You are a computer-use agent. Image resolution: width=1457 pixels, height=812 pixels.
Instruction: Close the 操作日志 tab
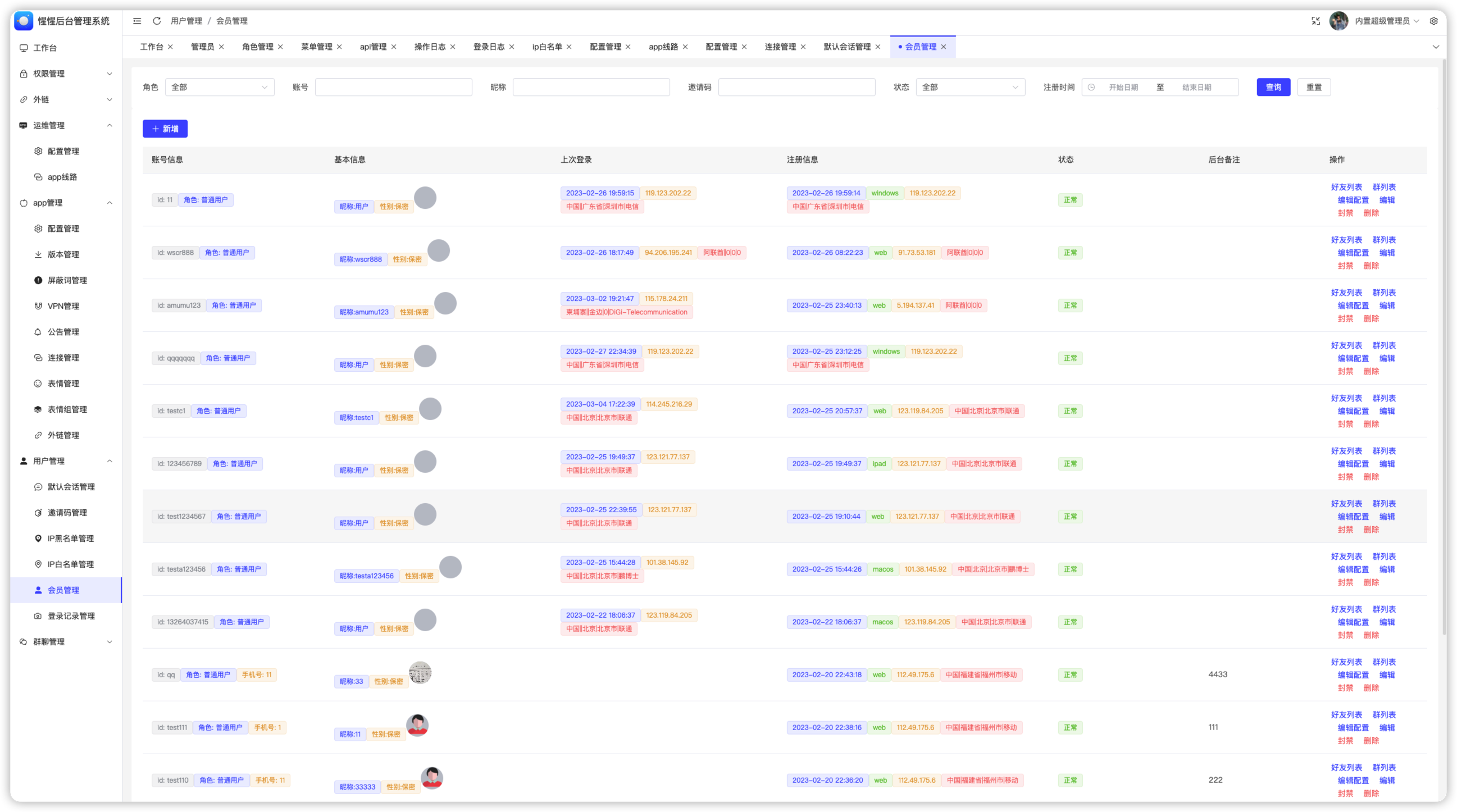453,47
